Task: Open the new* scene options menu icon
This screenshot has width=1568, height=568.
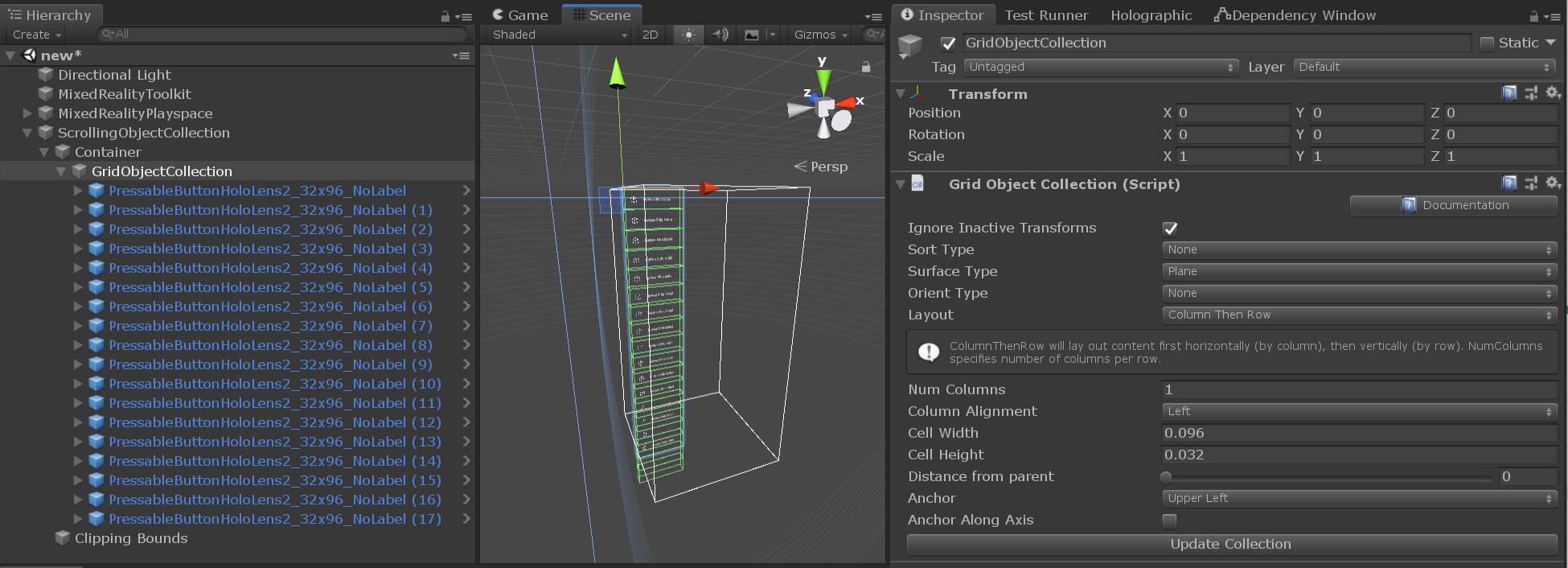Action: pyautogui.click(x=461, y=56)
